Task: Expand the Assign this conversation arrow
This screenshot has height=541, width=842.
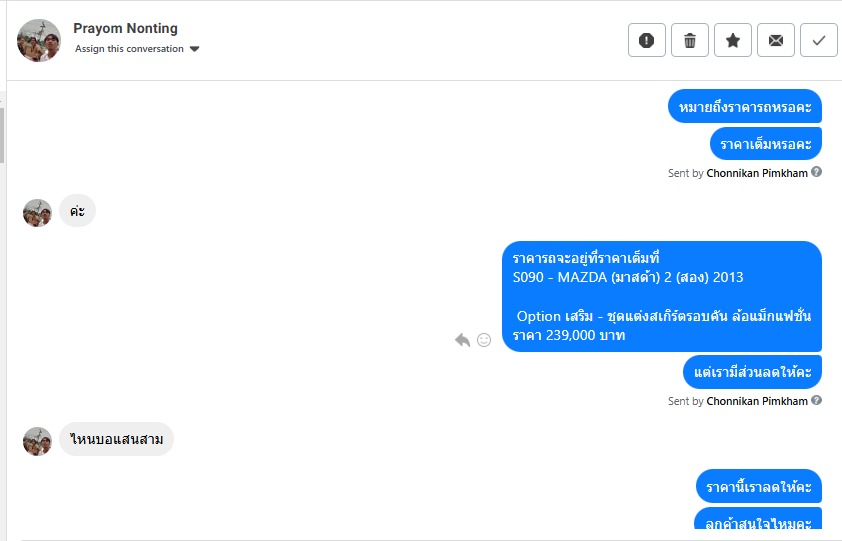Action: pyautogui.click(x=195, y=49)
